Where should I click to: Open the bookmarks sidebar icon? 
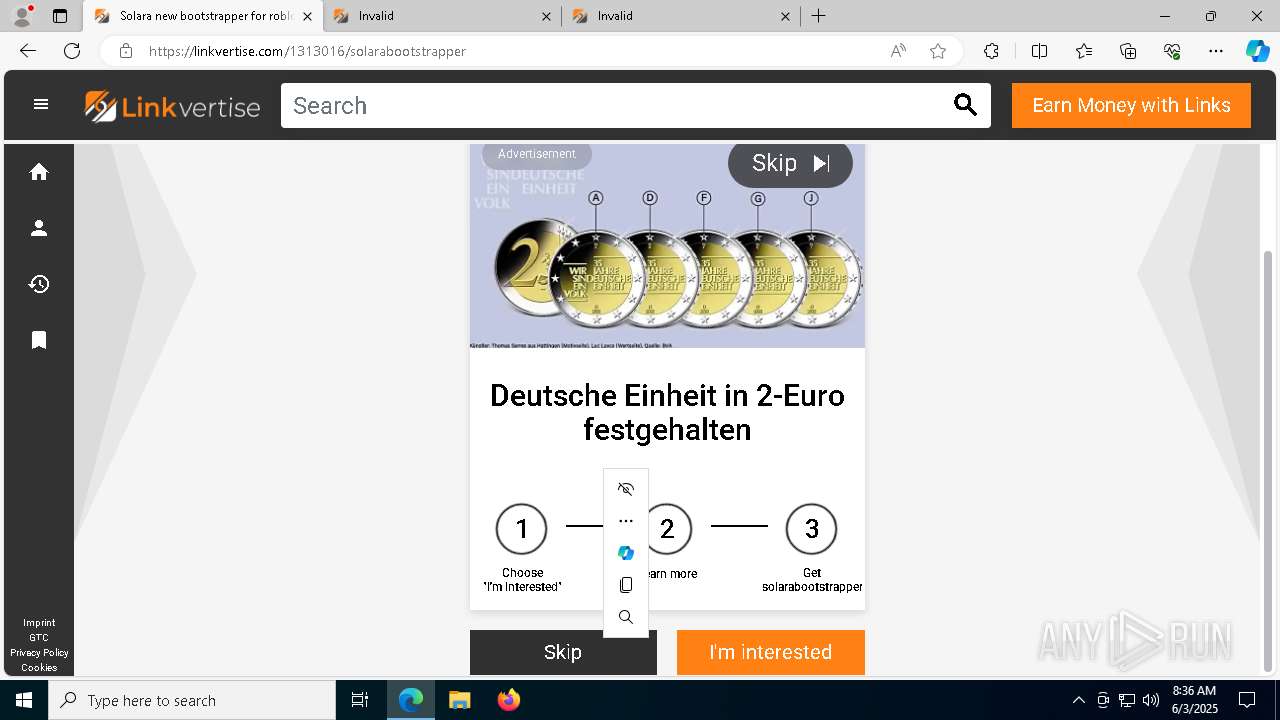tap(39, 340)
